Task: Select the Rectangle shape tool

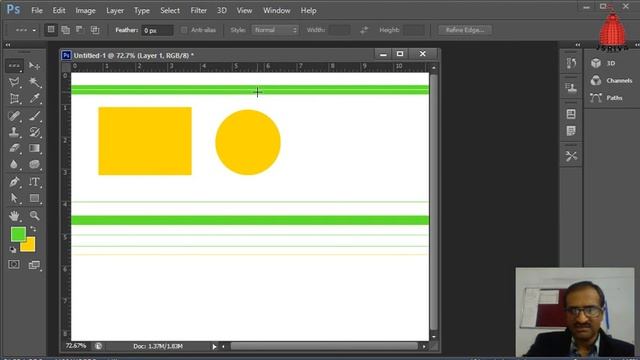Action: click(x=34, y=198)
